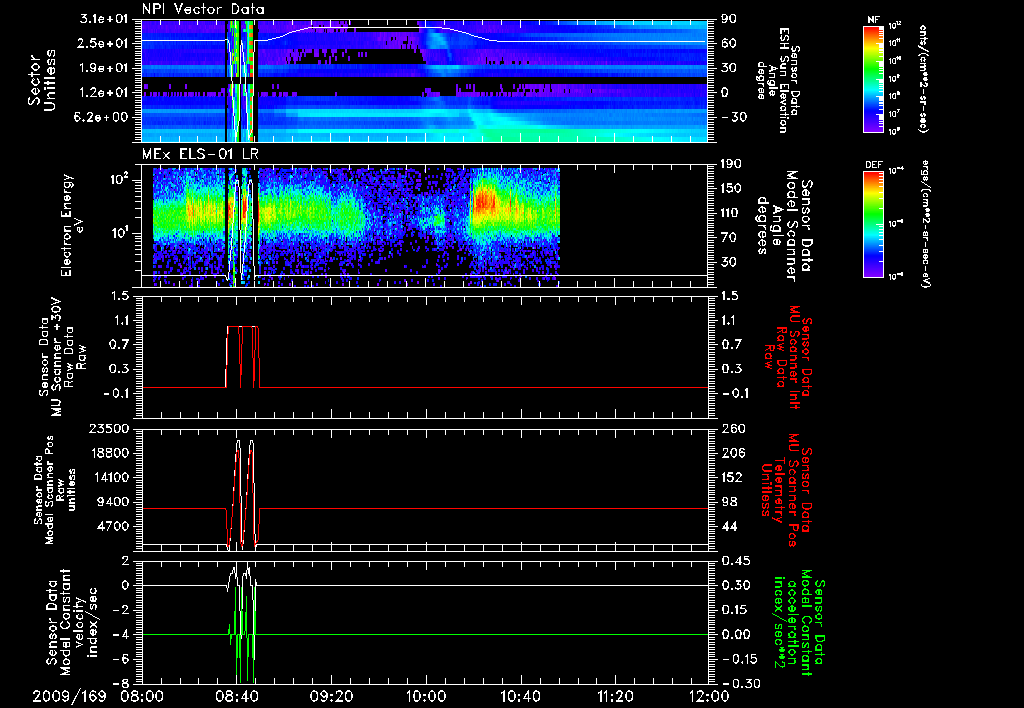Click the -30 degree sun elevation tick
This screenshot has height=708, width=1024.
point(733,118)
